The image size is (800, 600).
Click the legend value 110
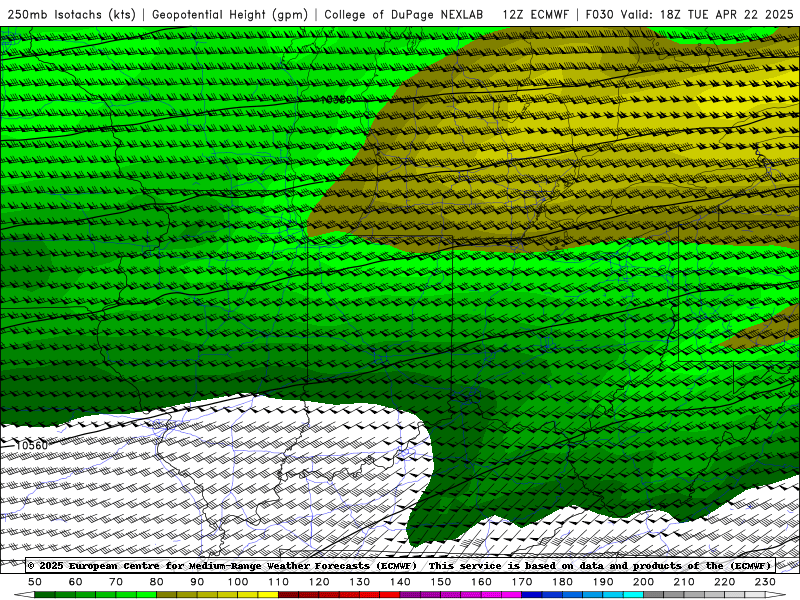tap(279, 582)
